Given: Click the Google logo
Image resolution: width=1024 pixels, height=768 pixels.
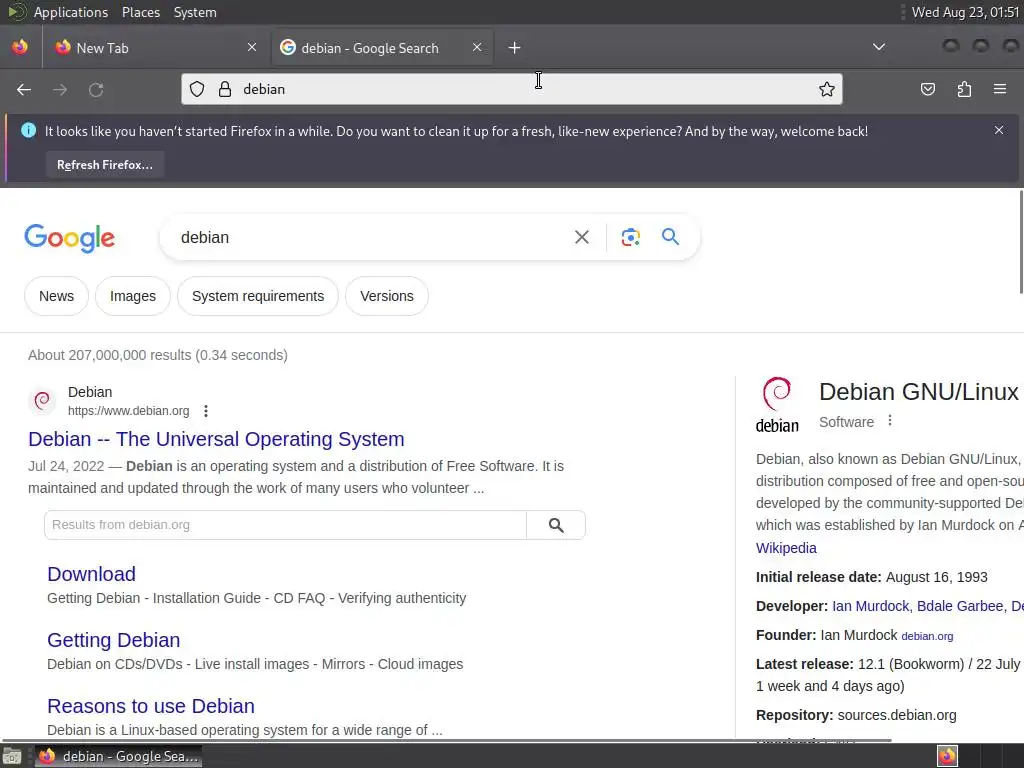Looking at the screenshot, I should coord(70,238).
